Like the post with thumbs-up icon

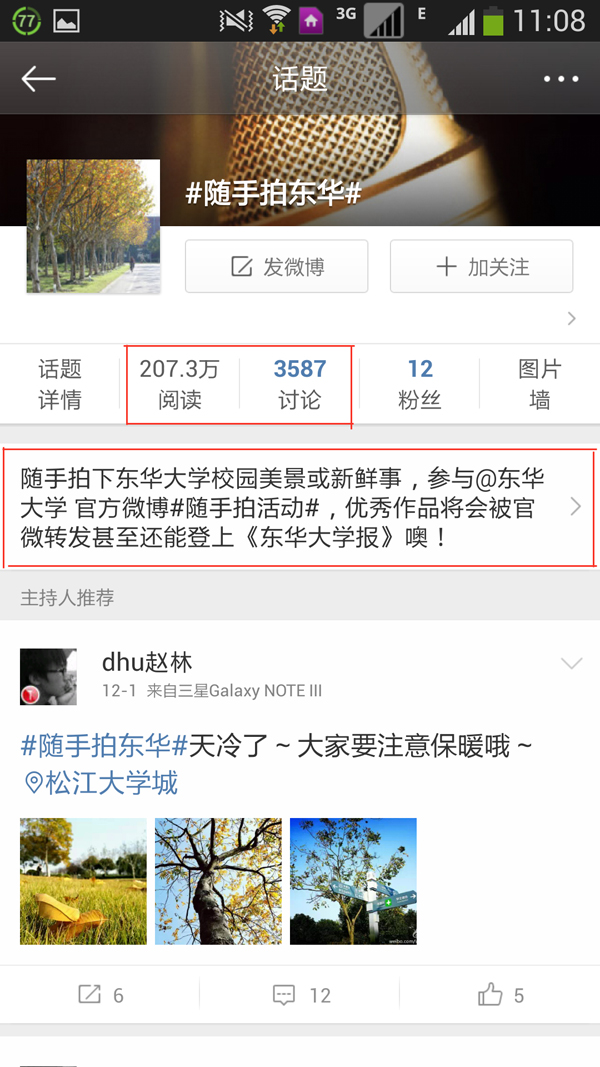(500, 996)
